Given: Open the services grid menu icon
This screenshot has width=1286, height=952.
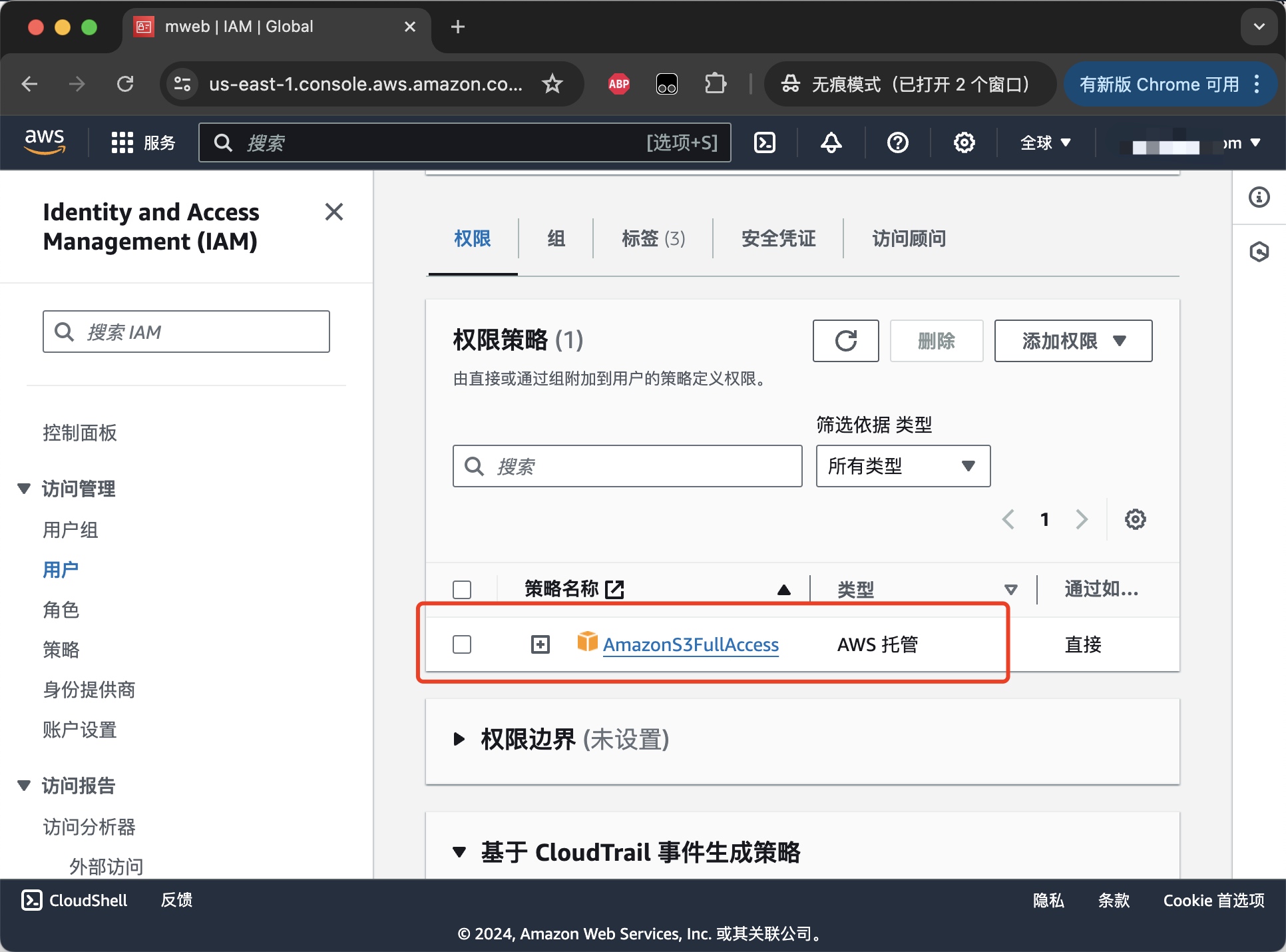Looking at the screenshot, I should (x=122, y=142).
